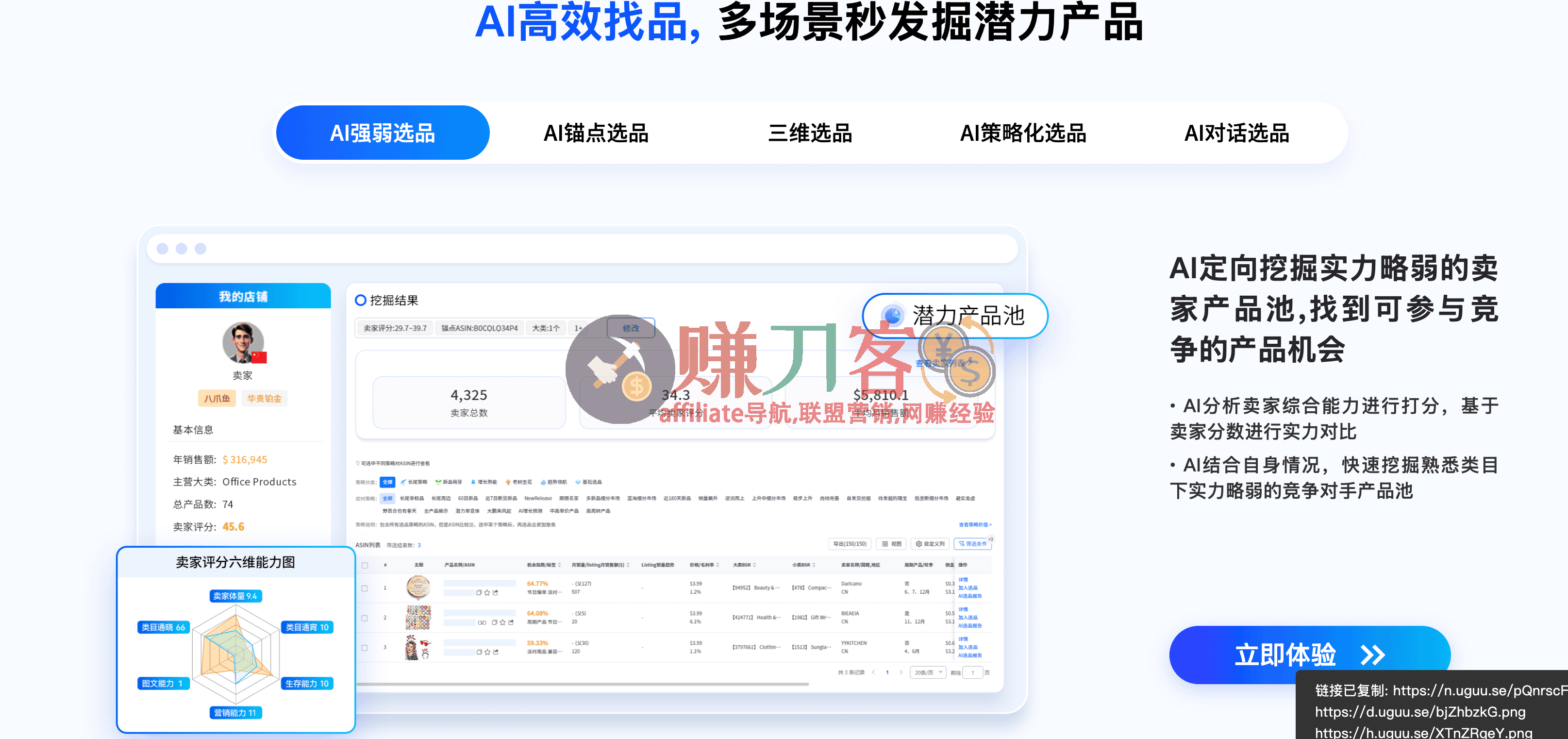Open AI选品报告 for YYKITCHEN row
Image resolution: width=1568 pixels, height=739 pixels.
tap(969, 655)
